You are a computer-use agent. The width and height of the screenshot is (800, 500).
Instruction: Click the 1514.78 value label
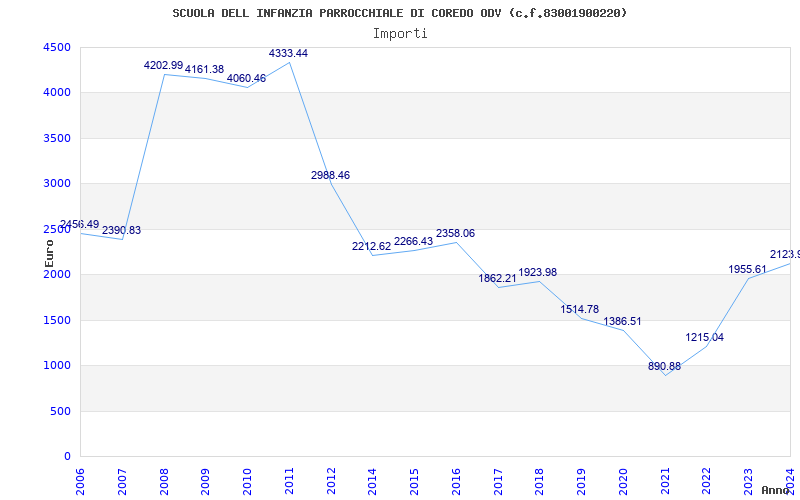click(580, 309)
